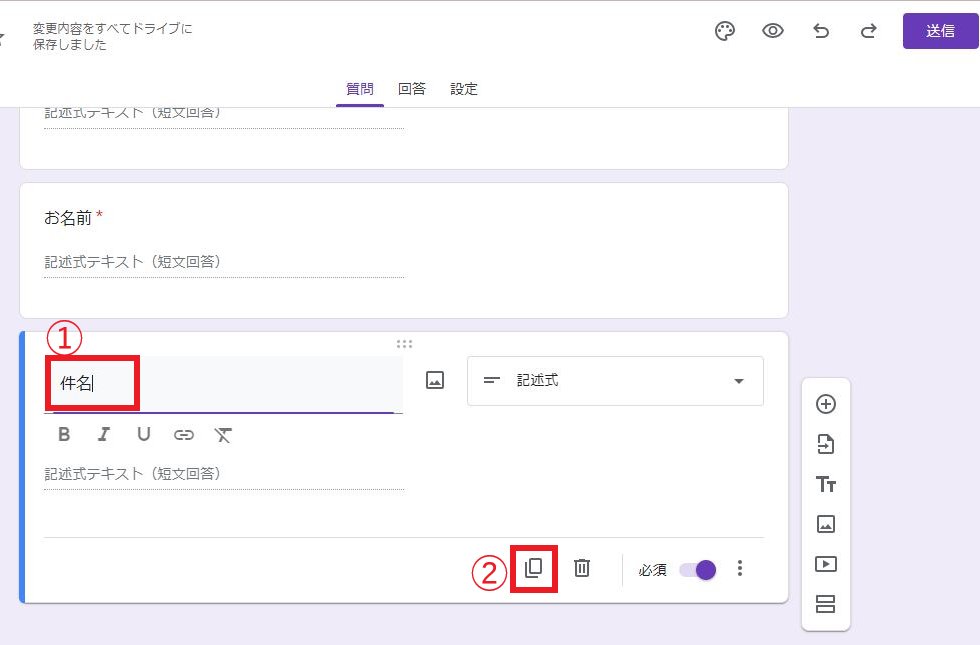Add a new question from side toolbar
Viewport: 980px width, 645px height.
point(826,404)
